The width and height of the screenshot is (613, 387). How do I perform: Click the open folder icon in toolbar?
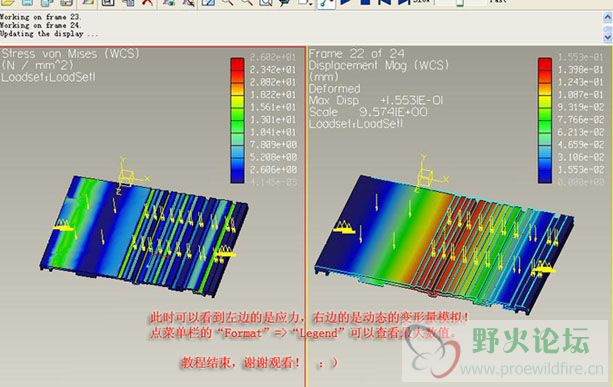point(8,2)
